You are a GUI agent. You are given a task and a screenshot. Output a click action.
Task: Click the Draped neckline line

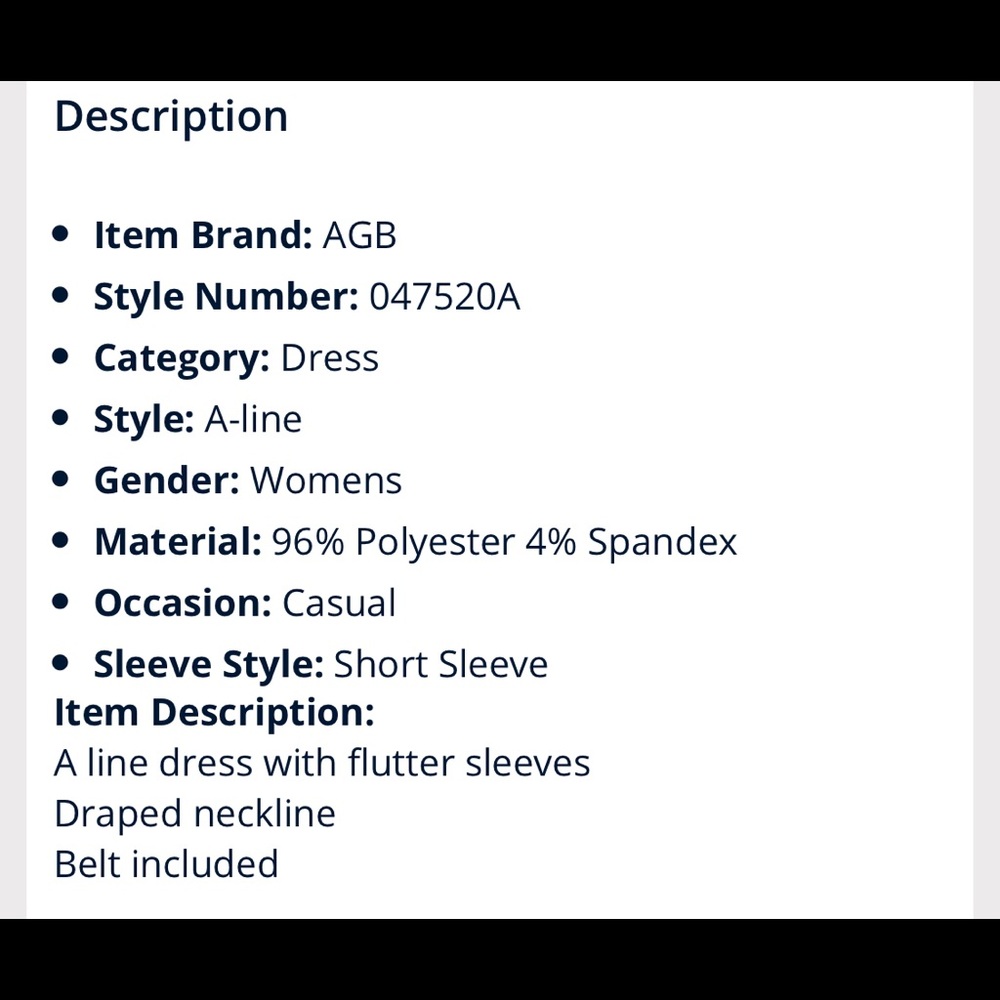(x=195, y=814)
